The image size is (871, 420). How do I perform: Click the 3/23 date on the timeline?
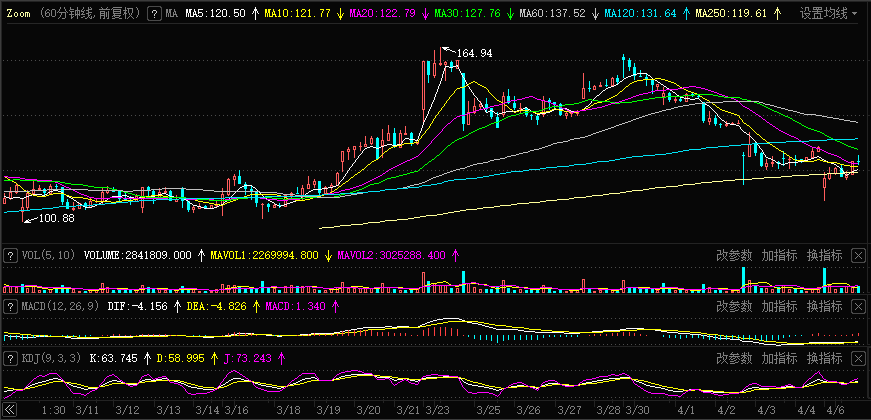point(437,410)
